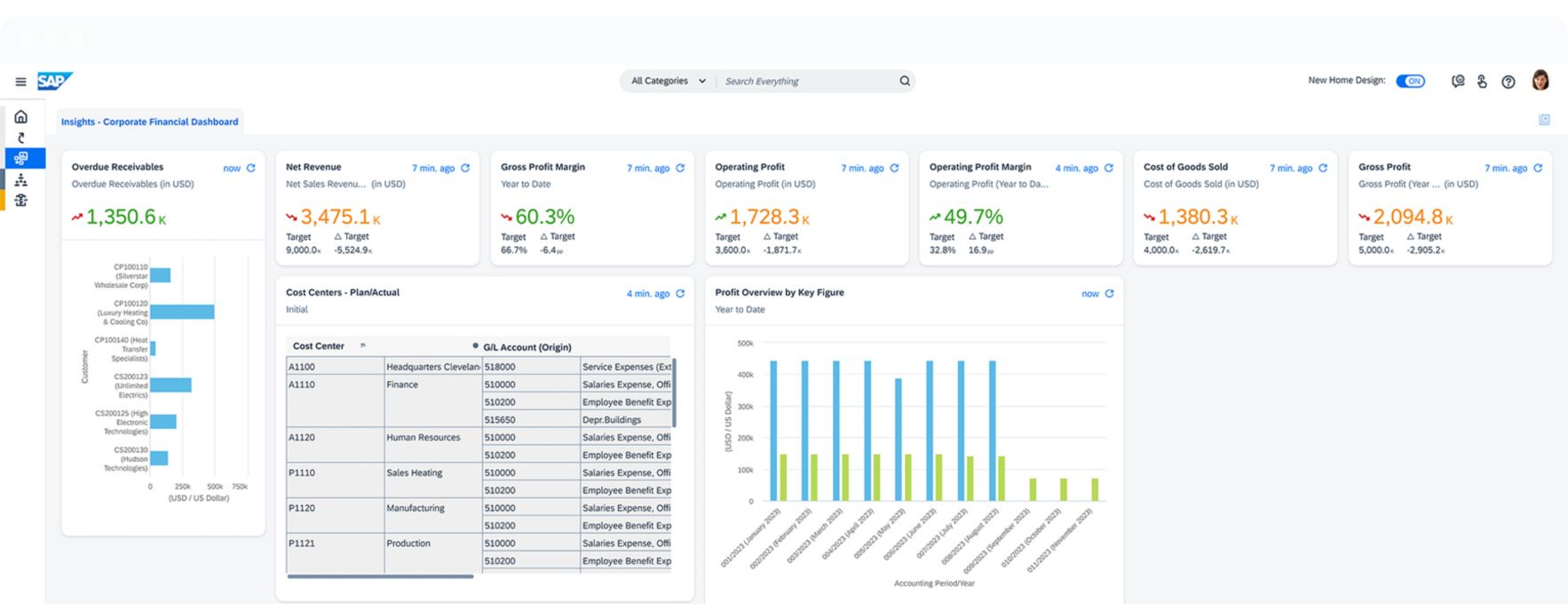Click the feedback smiley chat icon
This screenshot has height=604, width=1568.
click(1457, 81)
